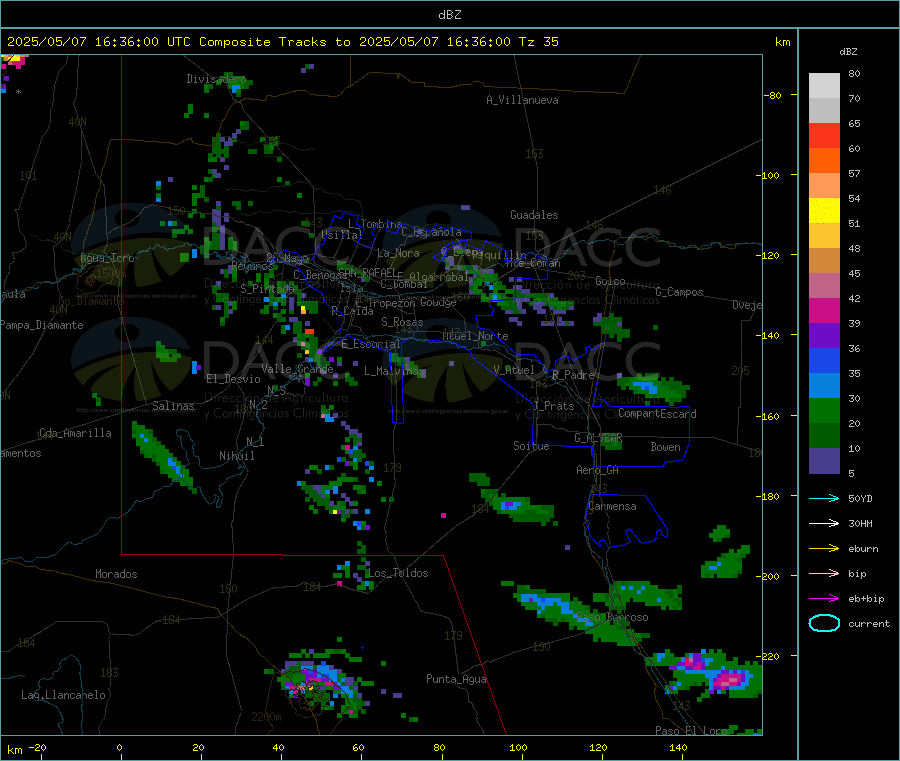Click the magenta storm cell near bottom right

pos(728,680)
